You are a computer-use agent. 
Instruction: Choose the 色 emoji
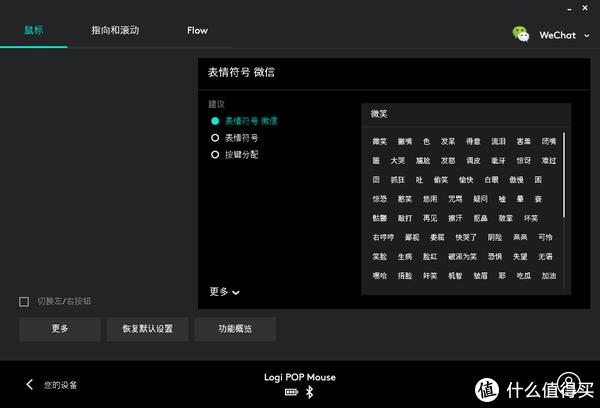click(x=426, y=142)
